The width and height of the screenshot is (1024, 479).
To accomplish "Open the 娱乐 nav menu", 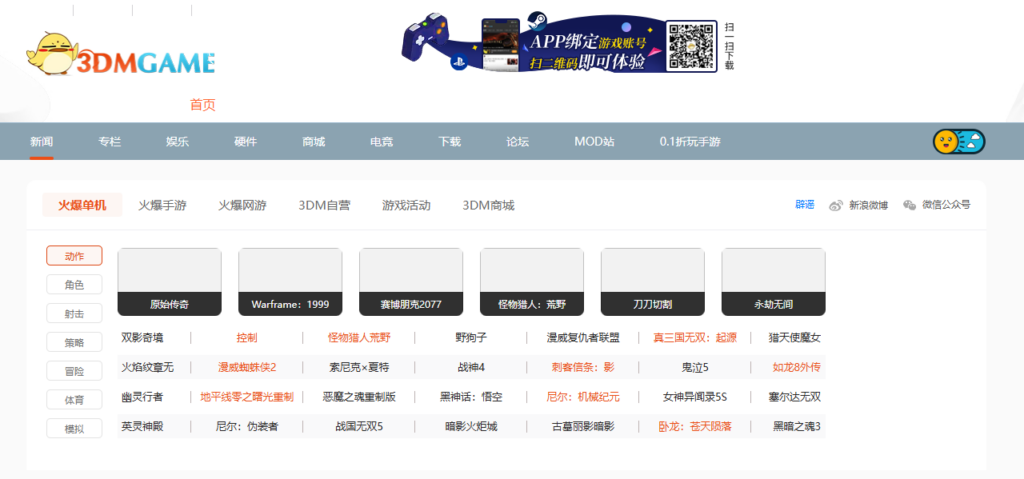I will (178, 142).
